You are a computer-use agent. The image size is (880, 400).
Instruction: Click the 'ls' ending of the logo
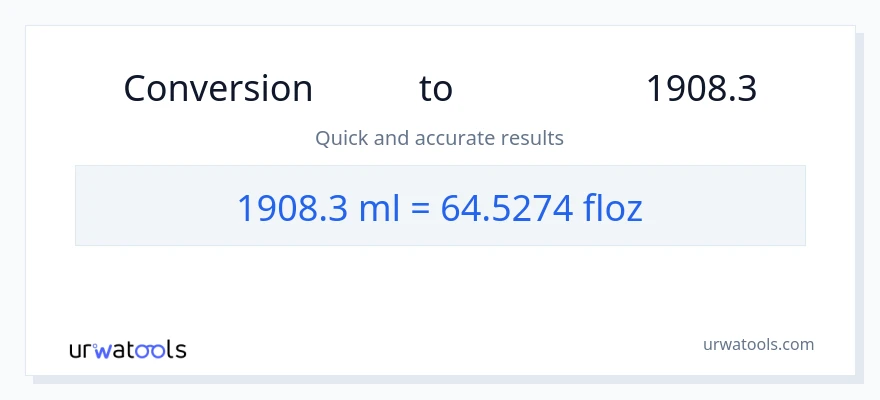pyautogui.click(x=177, y=350)
